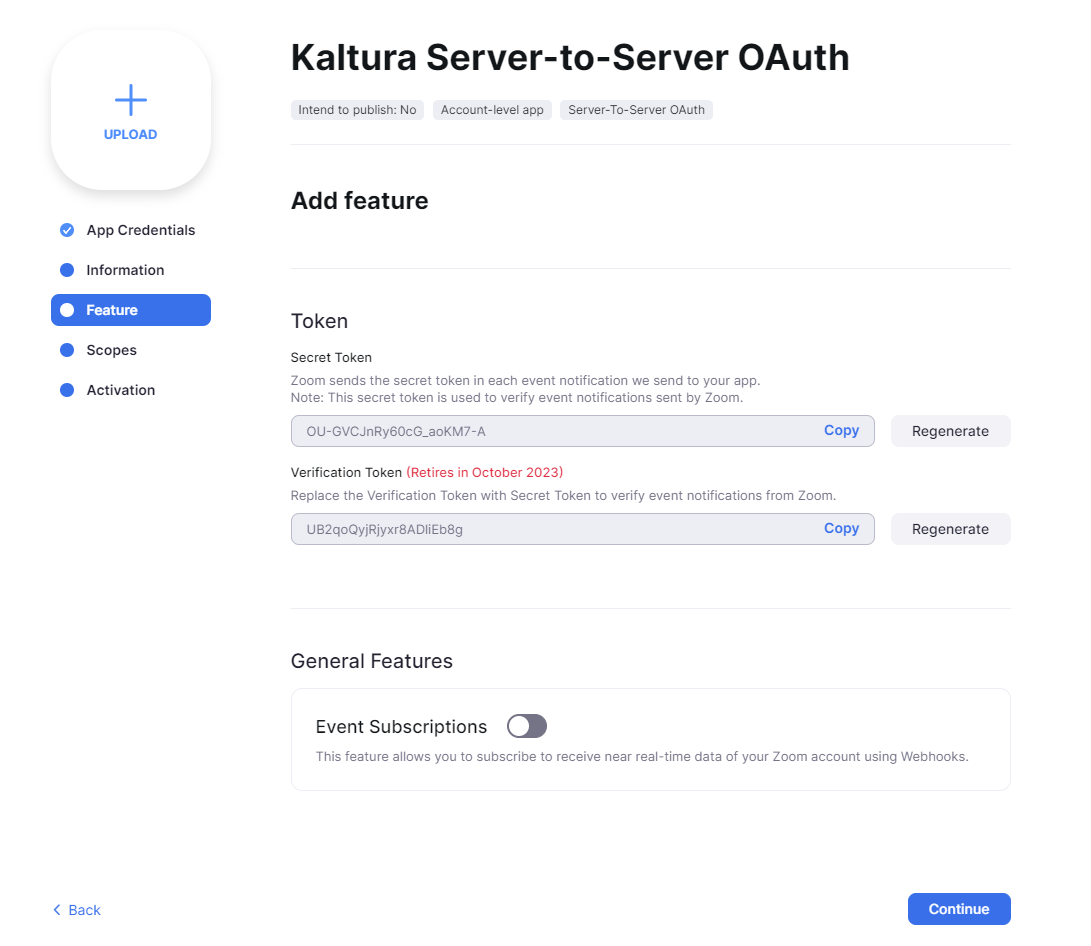Copy the Secret Token value
This screenshot has width=1091, height=946.
(841, 431)
